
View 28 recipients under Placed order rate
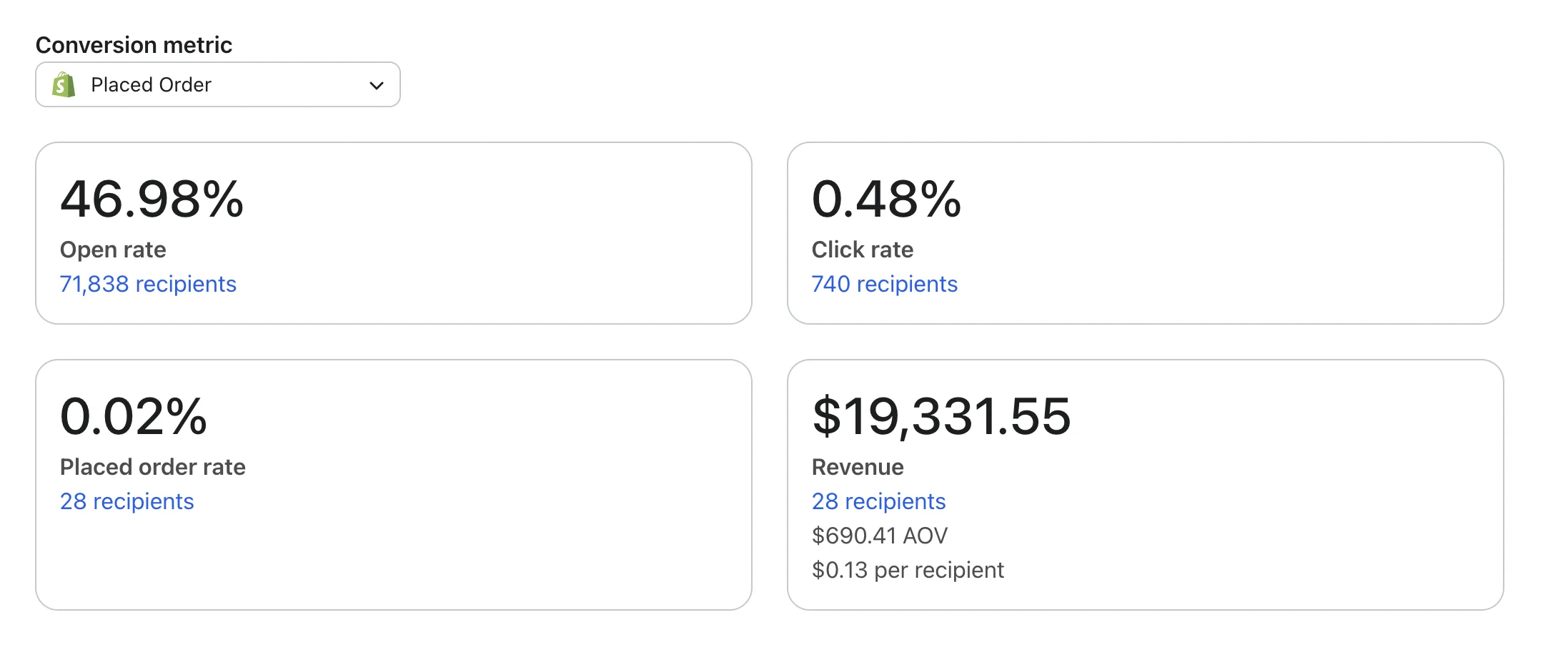pyautogui.click(x=126, y=501)
